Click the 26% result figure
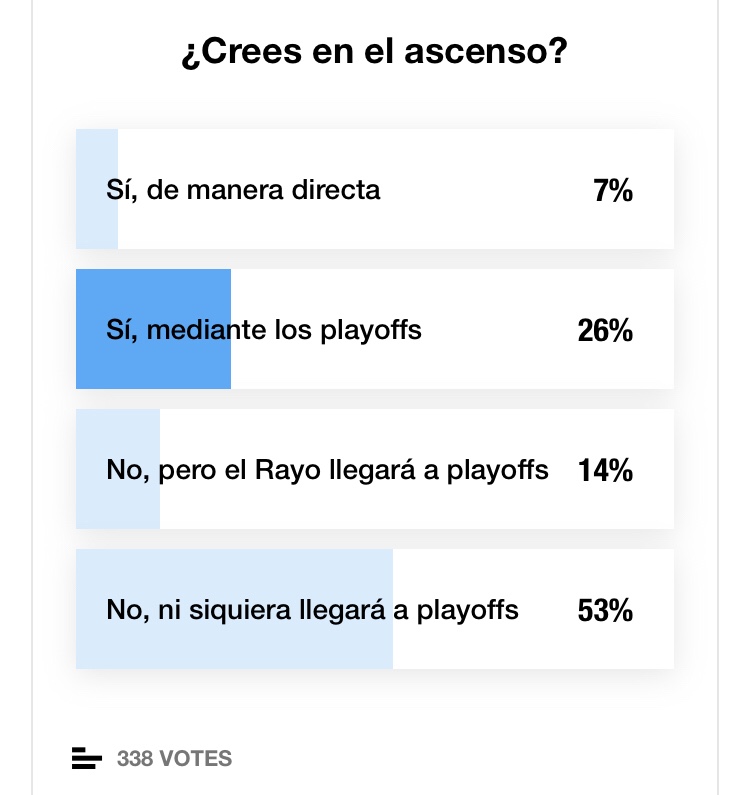The height and width of the screenshot is (795, 750). point(605,330)
